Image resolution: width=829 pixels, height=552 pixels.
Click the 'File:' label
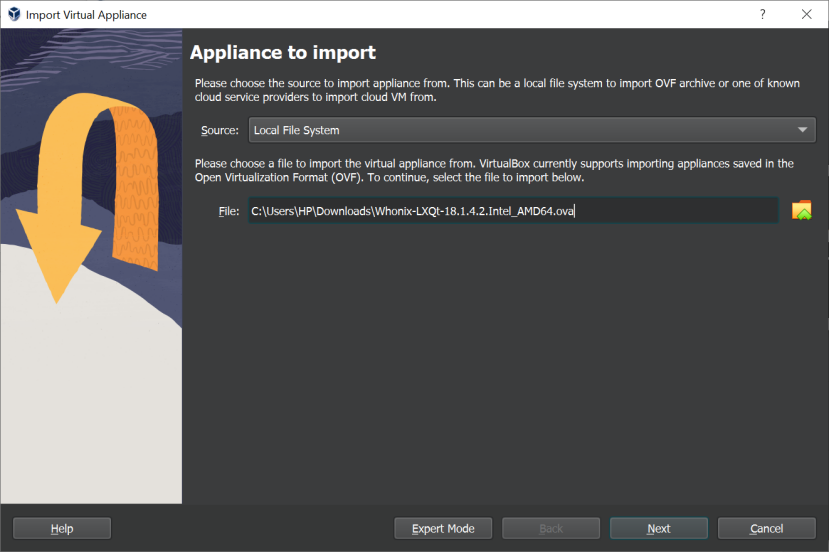point(229,211)
